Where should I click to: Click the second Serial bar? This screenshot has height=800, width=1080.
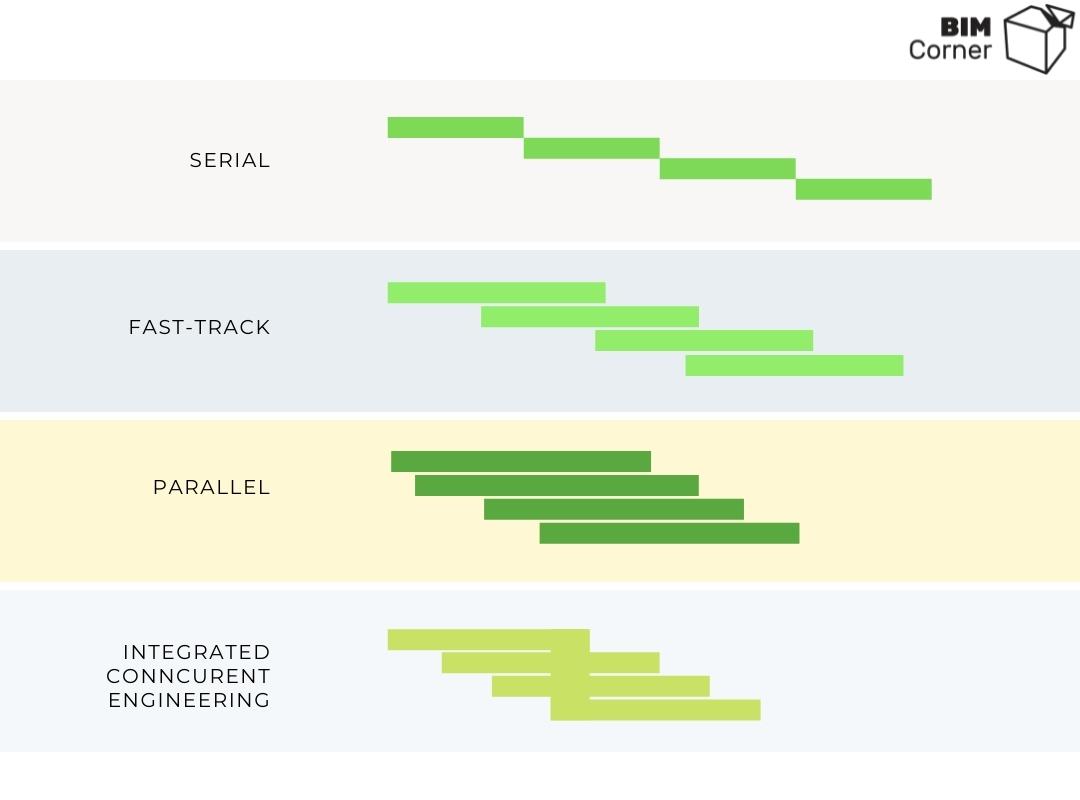[x=592, y=148]
